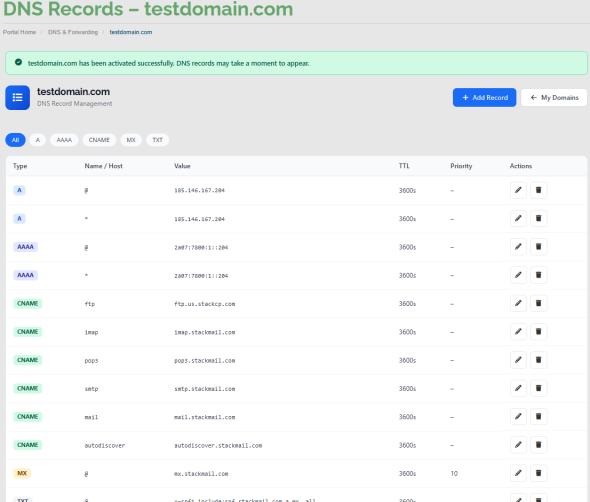Filter records by All types
Viewport: 590px width, 502px height.
click(15, 140)
